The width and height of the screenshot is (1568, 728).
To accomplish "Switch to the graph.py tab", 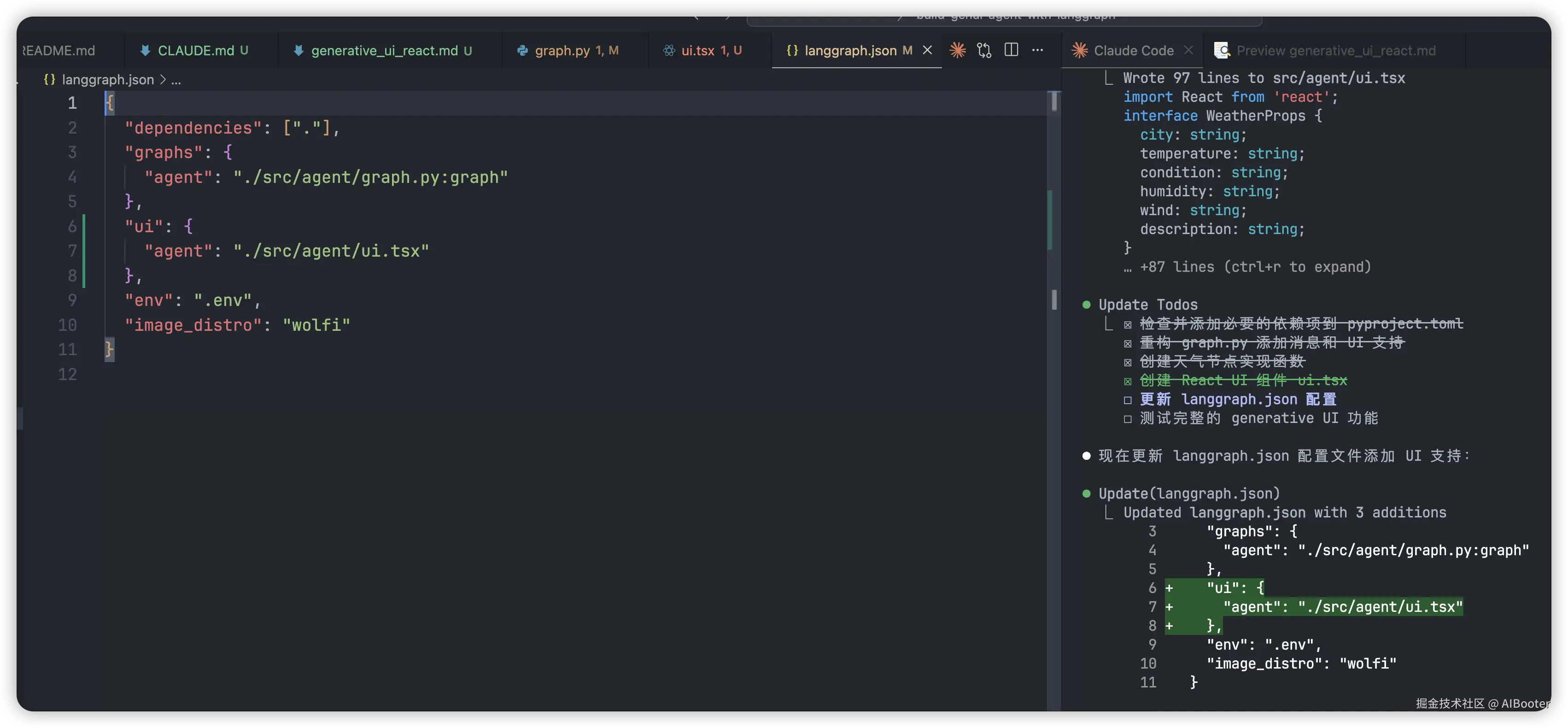I will [562, 51].
